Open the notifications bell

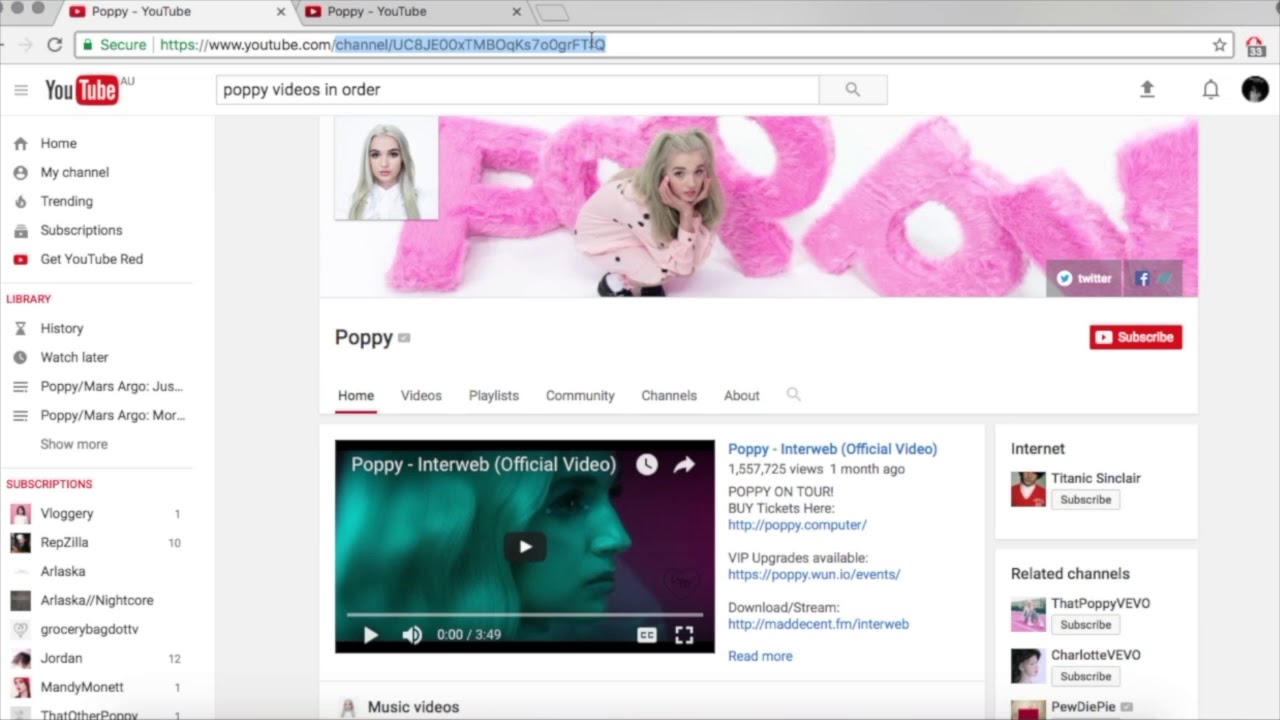1210,89
